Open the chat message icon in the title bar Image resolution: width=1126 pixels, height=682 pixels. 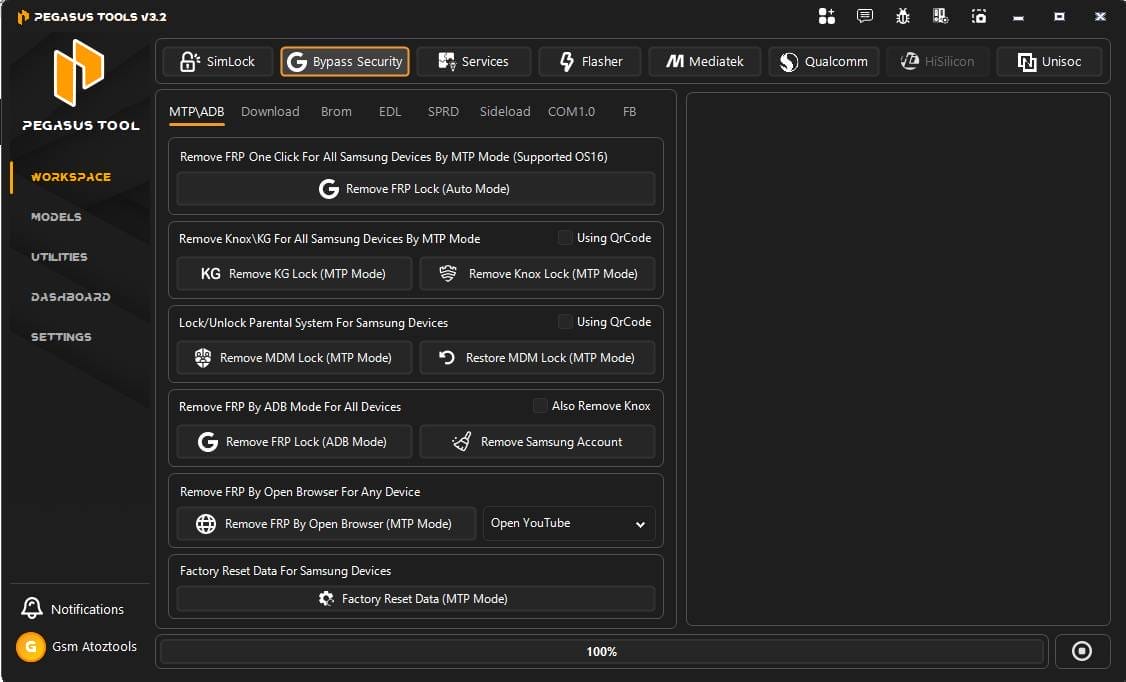point(864,16)
